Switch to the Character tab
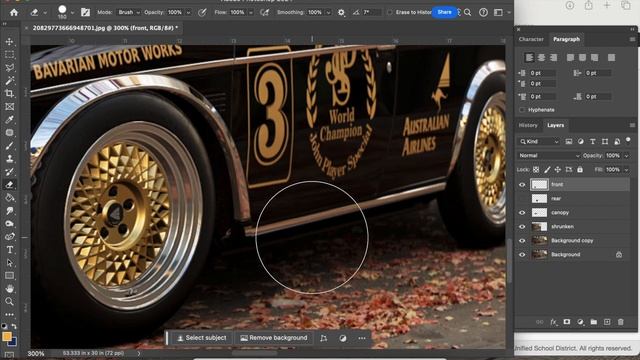Image resolution: width=640 pixels, height=360 pixels. 531,39
